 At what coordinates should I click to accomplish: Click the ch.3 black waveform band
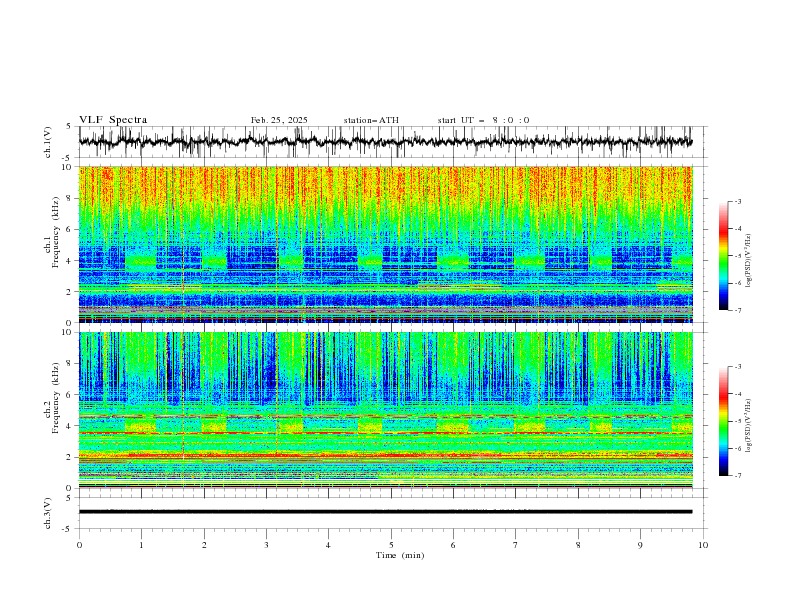pyautogui.click(x=385, y=512)
